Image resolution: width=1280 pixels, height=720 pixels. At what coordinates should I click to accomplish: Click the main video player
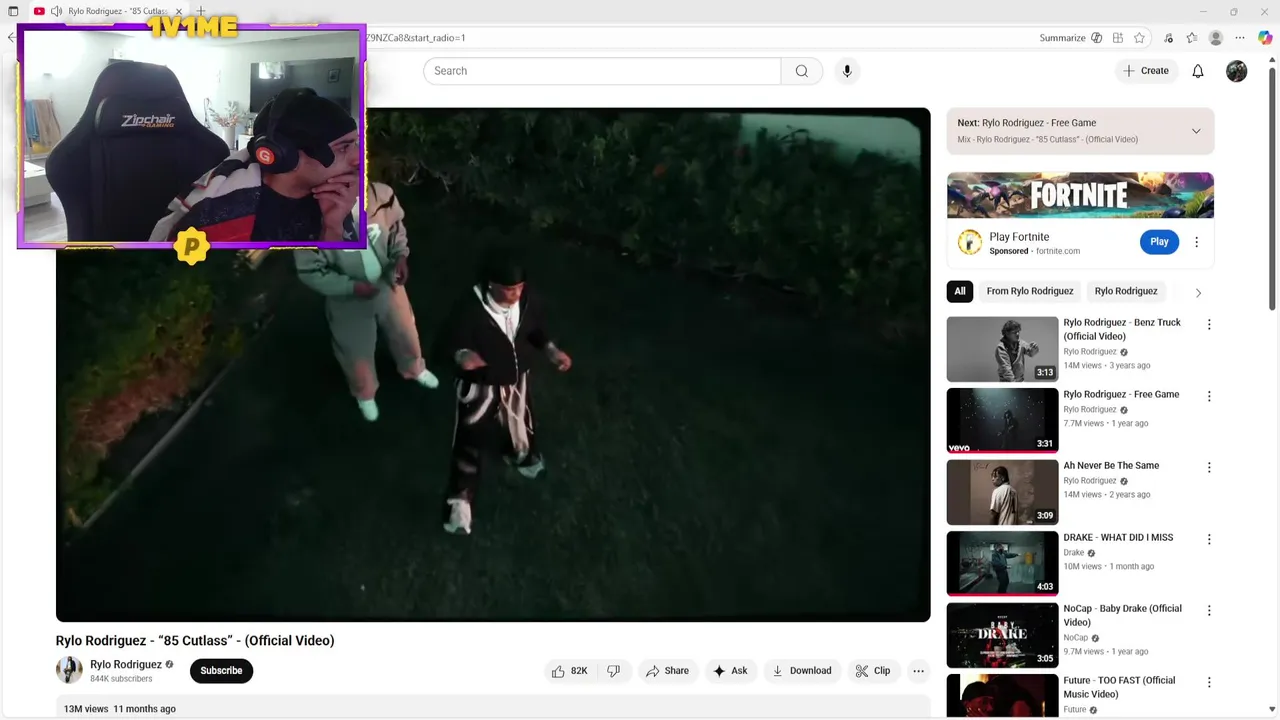(493, 365)
